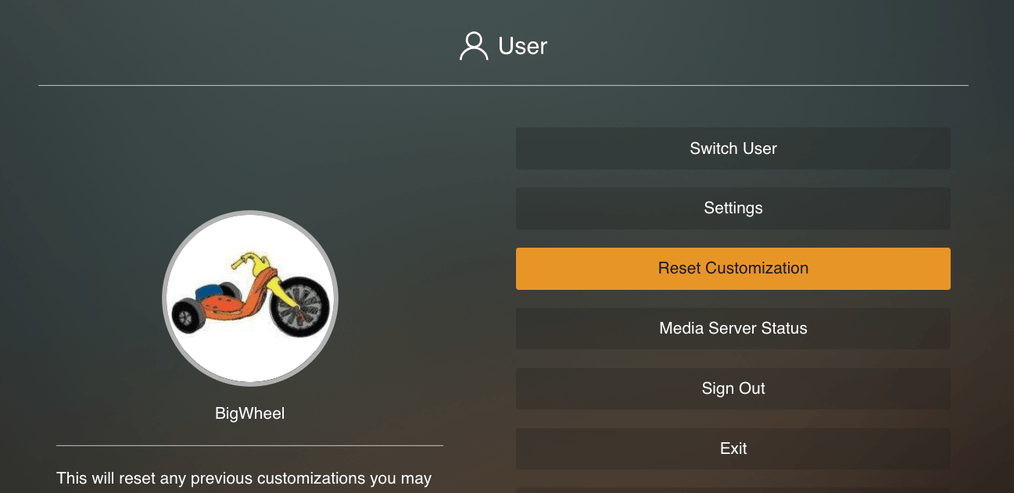
Task: Open Media Server Status
Action: click(733, 328)
